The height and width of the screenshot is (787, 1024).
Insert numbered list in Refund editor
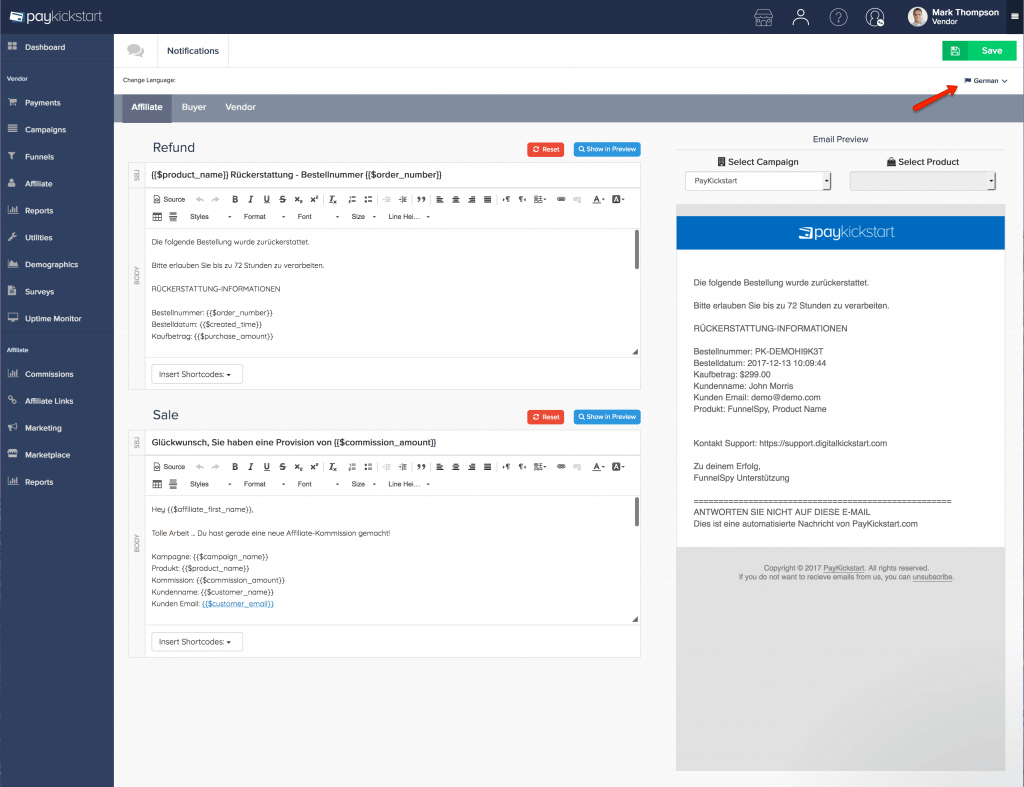point(352,199)
